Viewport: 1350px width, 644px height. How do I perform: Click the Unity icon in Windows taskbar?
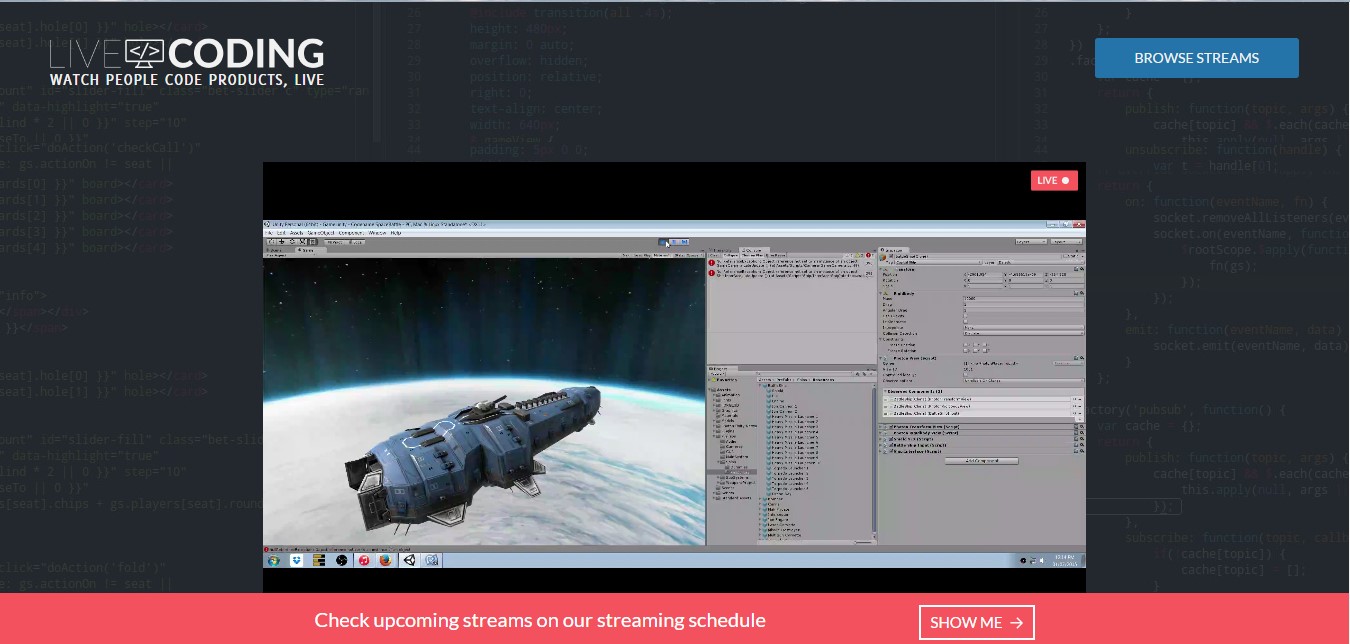[x=409, y=560]
